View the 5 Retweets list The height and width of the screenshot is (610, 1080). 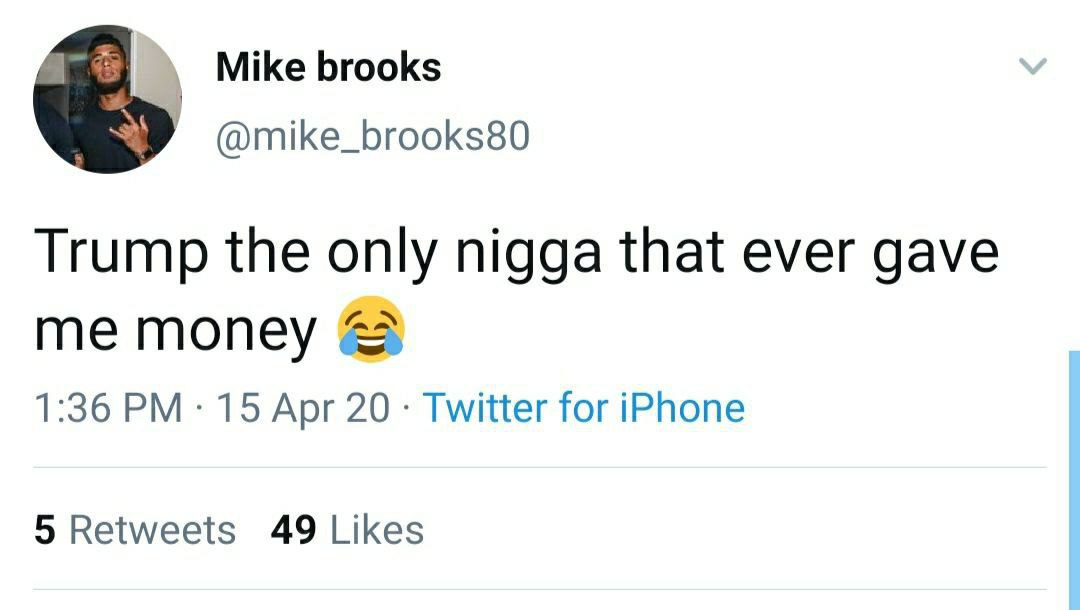click(135, 529)
